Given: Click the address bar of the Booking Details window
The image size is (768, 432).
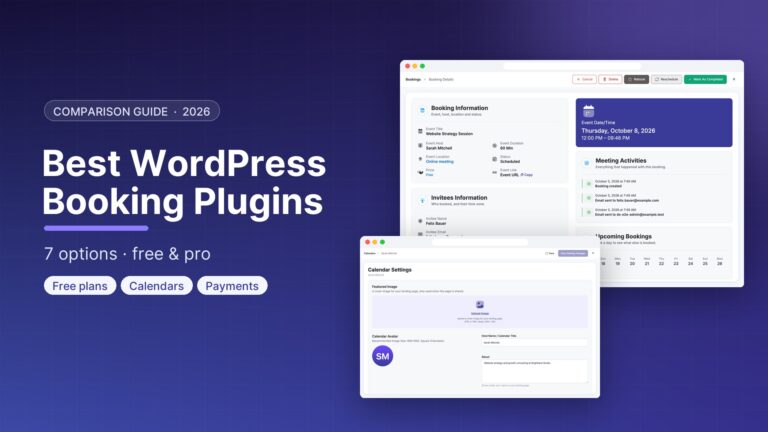Looking at the screenshot, I should pyautogui.click(x=572, y=66).
